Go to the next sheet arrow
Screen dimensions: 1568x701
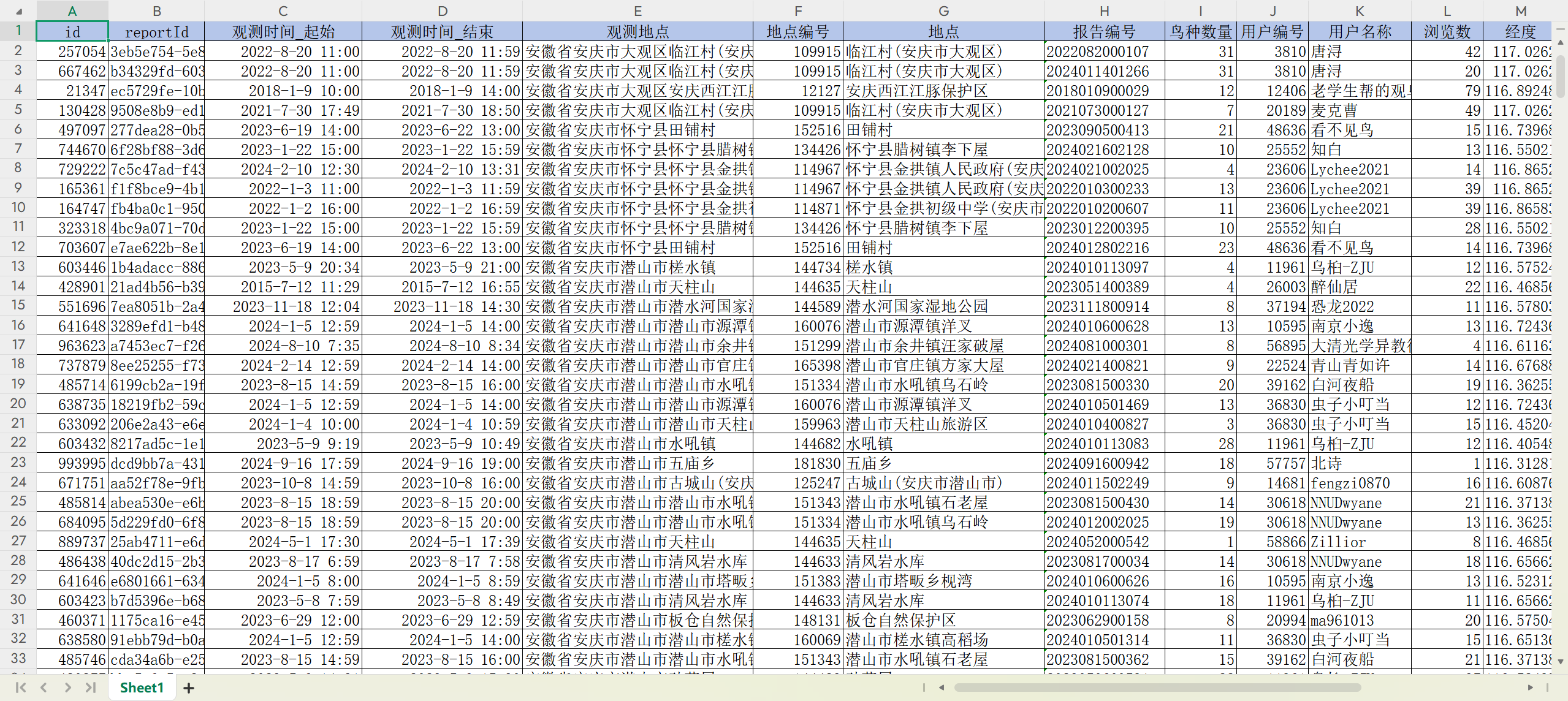(x=67, y=688)
